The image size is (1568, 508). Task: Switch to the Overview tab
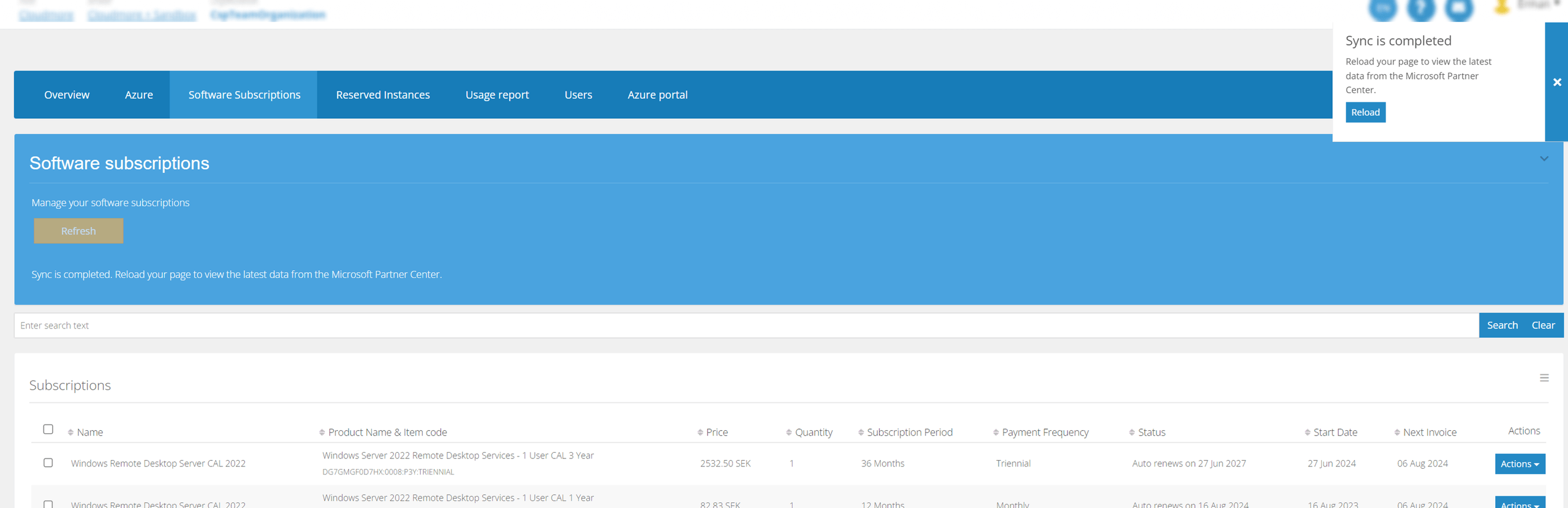coord(67,95)
